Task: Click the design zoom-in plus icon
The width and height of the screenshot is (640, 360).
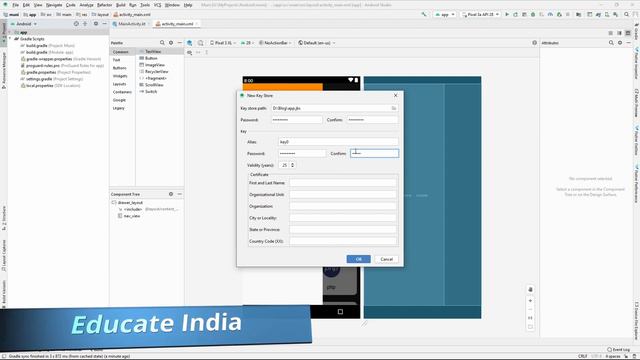Action: pyautogui.click(x=530, y=301)
